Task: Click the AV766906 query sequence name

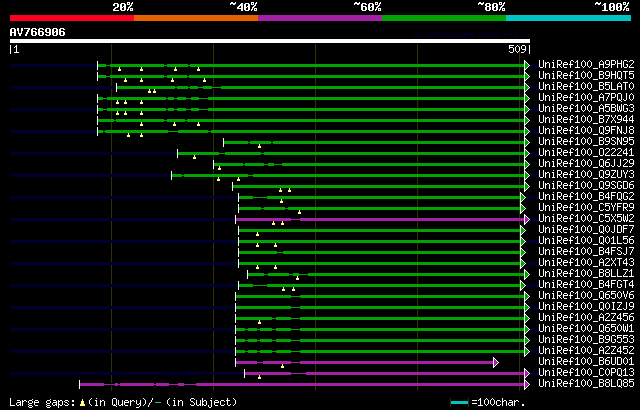Action: 38,32
